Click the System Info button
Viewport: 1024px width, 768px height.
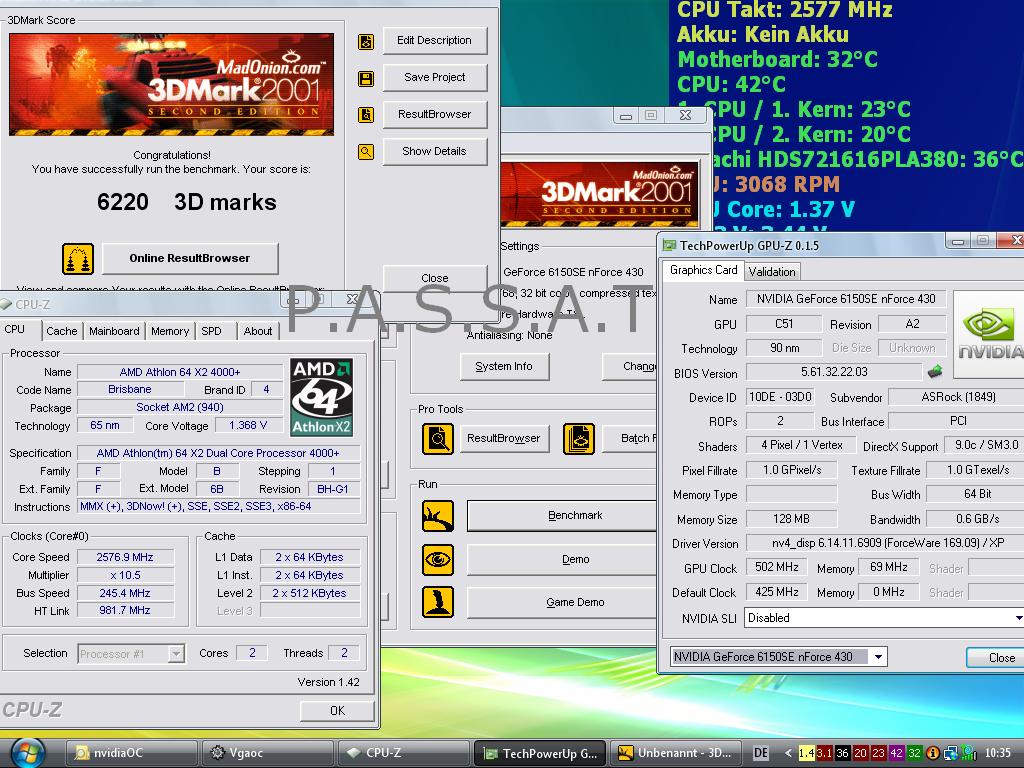coord(504,366)
